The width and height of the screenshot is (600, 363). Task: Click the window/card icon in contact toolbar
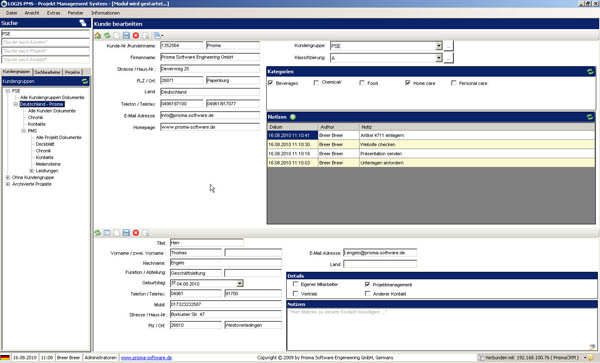tap(107, 233)
